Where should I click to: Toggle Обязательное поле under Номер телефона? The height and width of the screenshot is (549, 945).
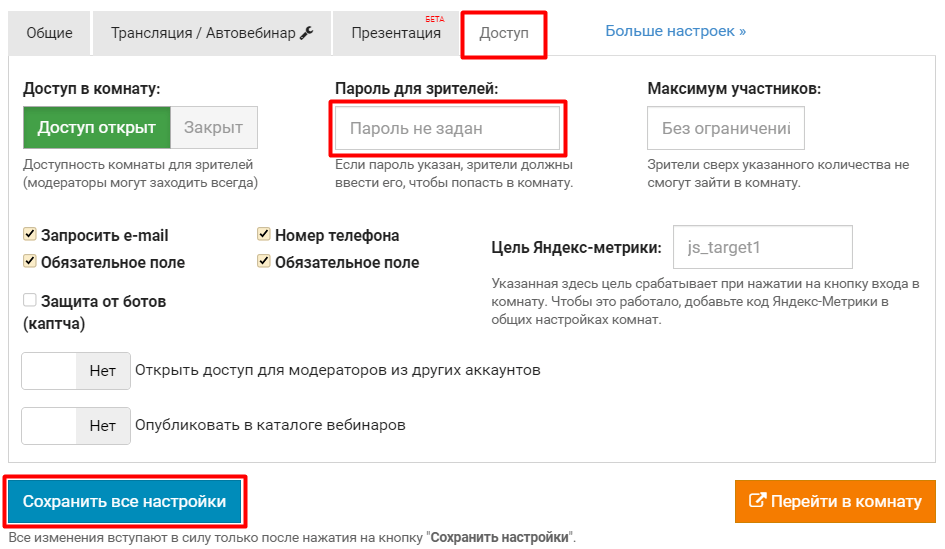coord(264,262)
